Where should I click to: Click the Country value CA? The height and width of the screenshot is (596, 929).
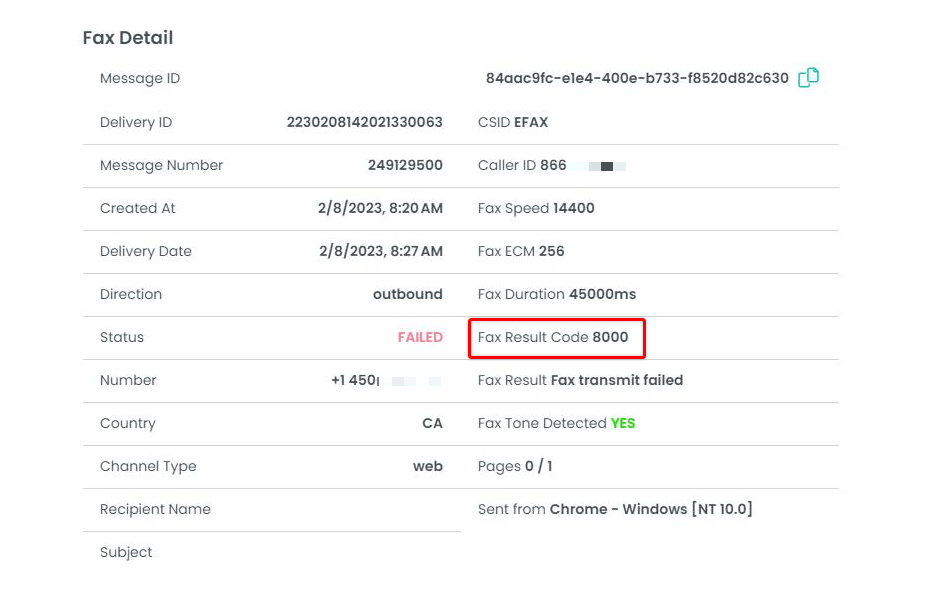pos(432,423)
